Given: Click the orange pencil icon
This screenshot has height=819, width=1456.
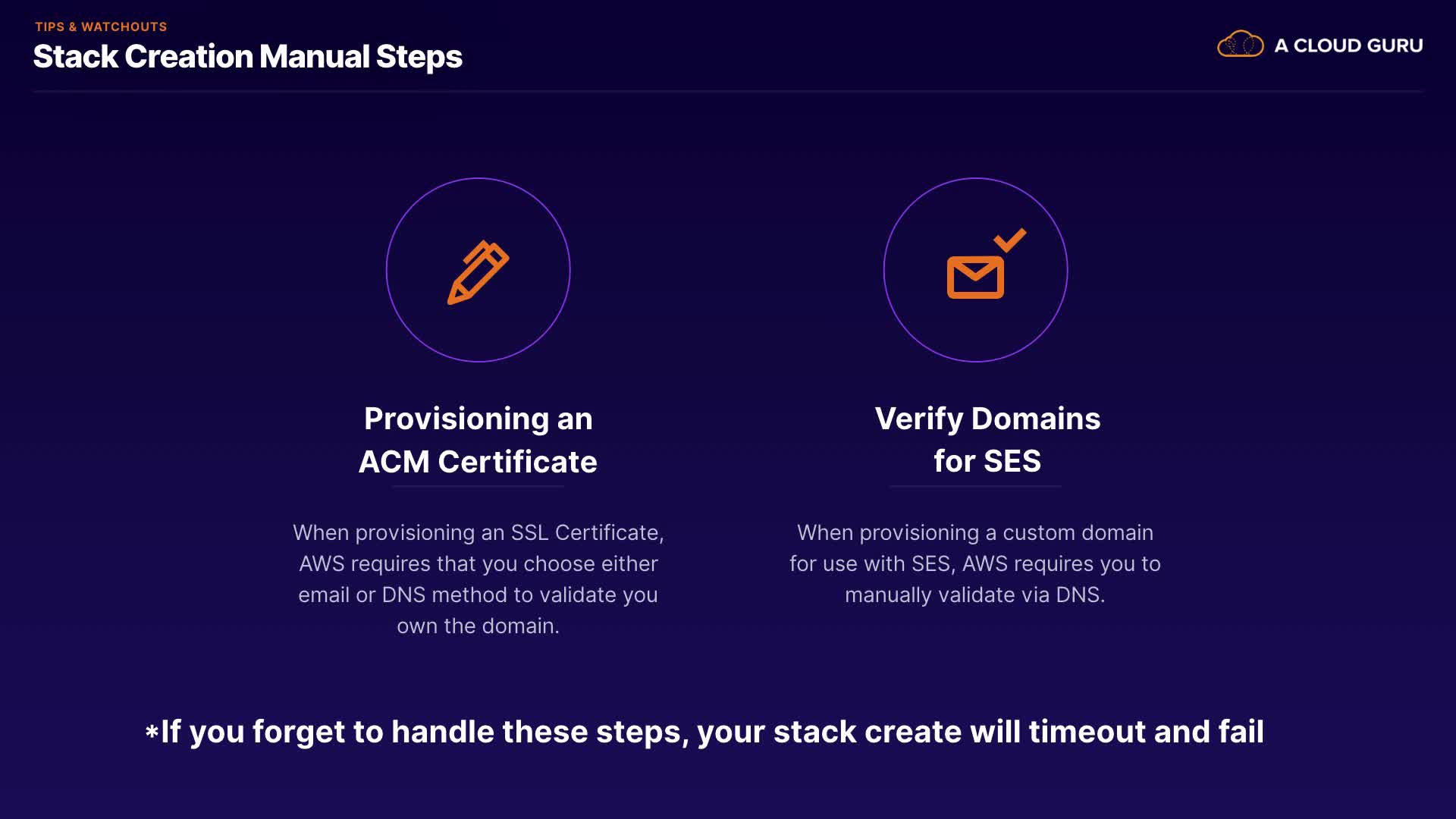Looking at the screenshot, I should tap(478, 272).
